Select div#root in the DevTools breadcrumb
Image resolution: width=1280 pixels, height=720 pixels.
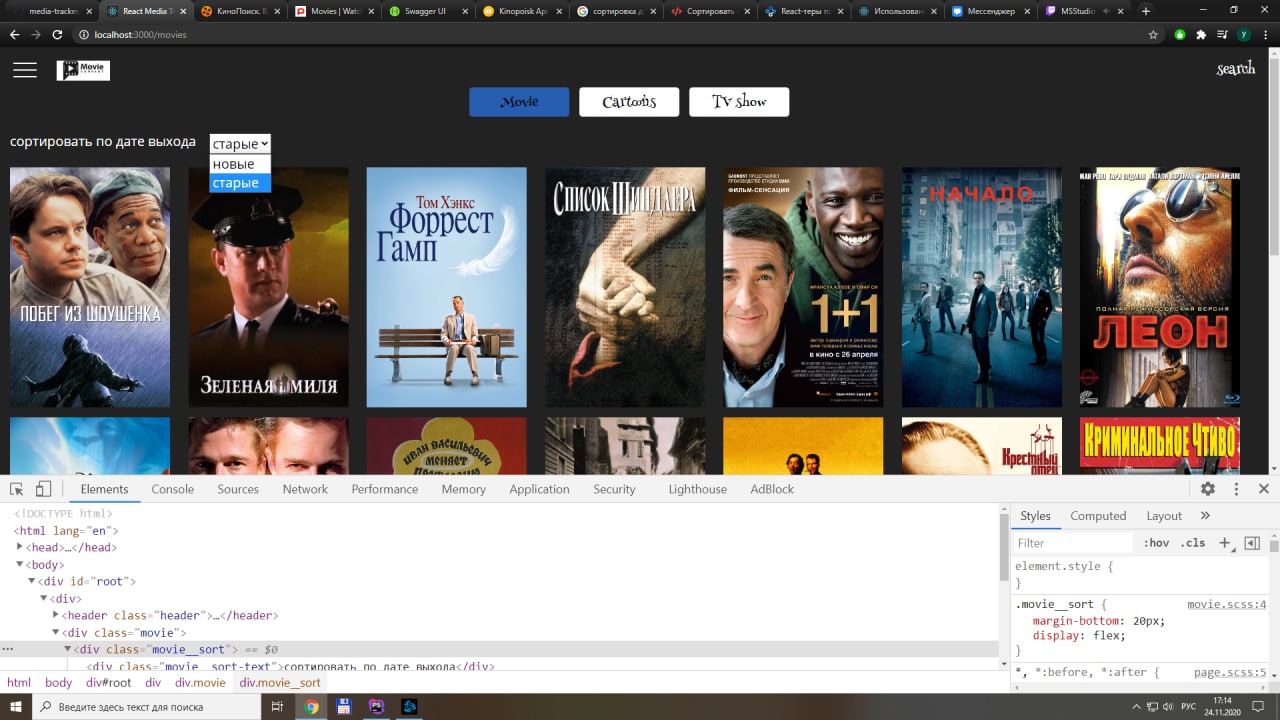tap(108, 683)
